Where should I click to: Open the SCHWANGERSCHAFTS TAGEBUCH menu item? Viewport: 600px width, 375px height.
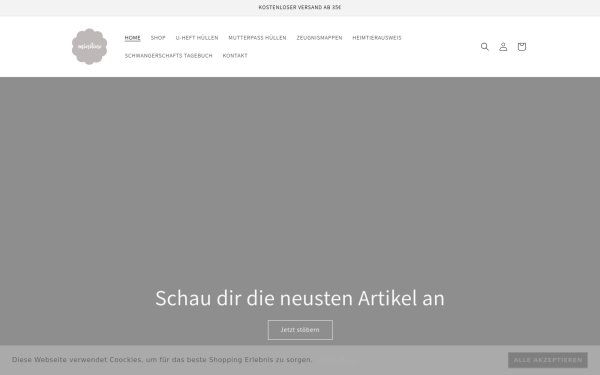[168, 55]
